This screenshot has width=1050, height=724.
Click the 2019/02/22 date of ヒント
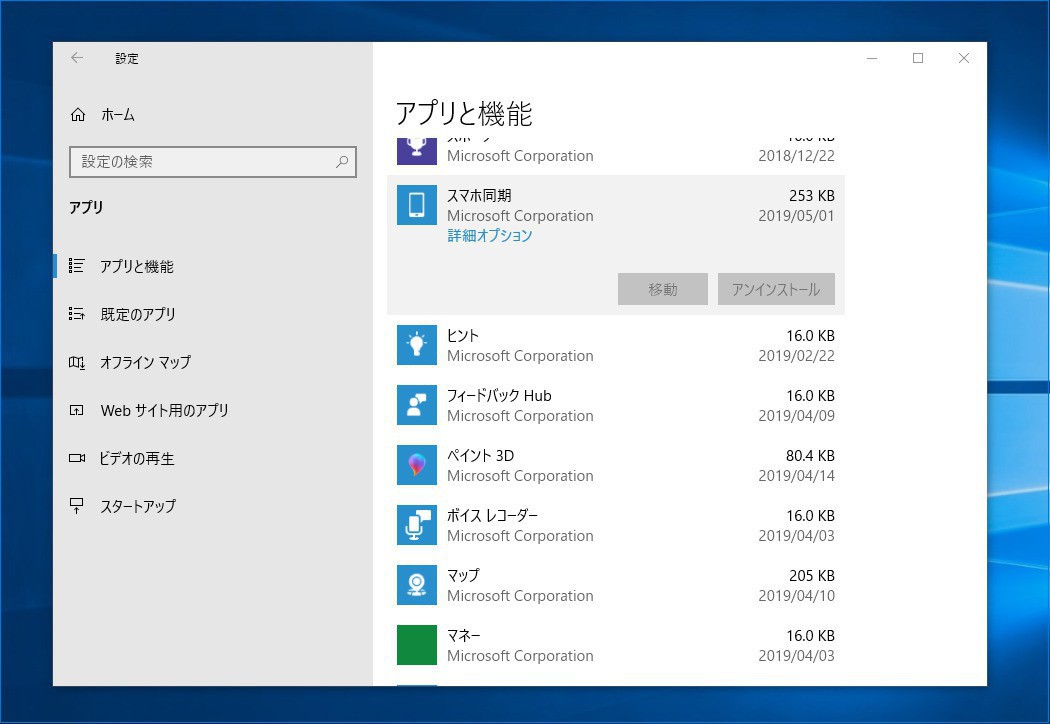click(796, 356)
